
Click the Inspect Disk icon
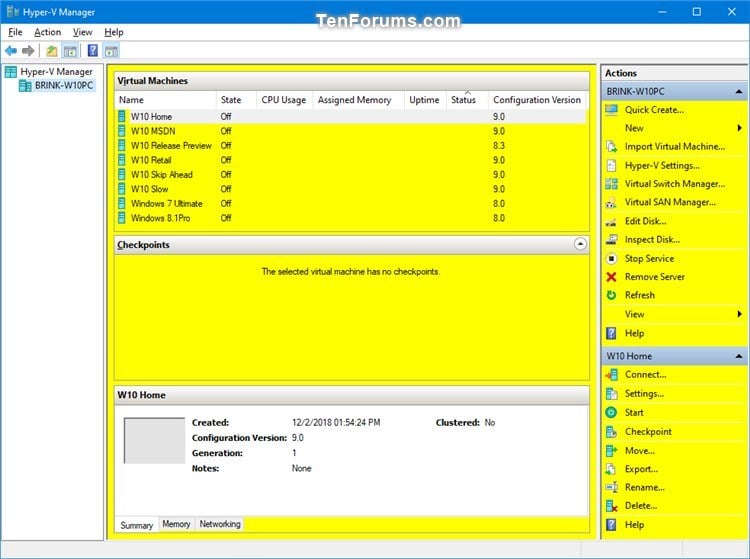611,240
